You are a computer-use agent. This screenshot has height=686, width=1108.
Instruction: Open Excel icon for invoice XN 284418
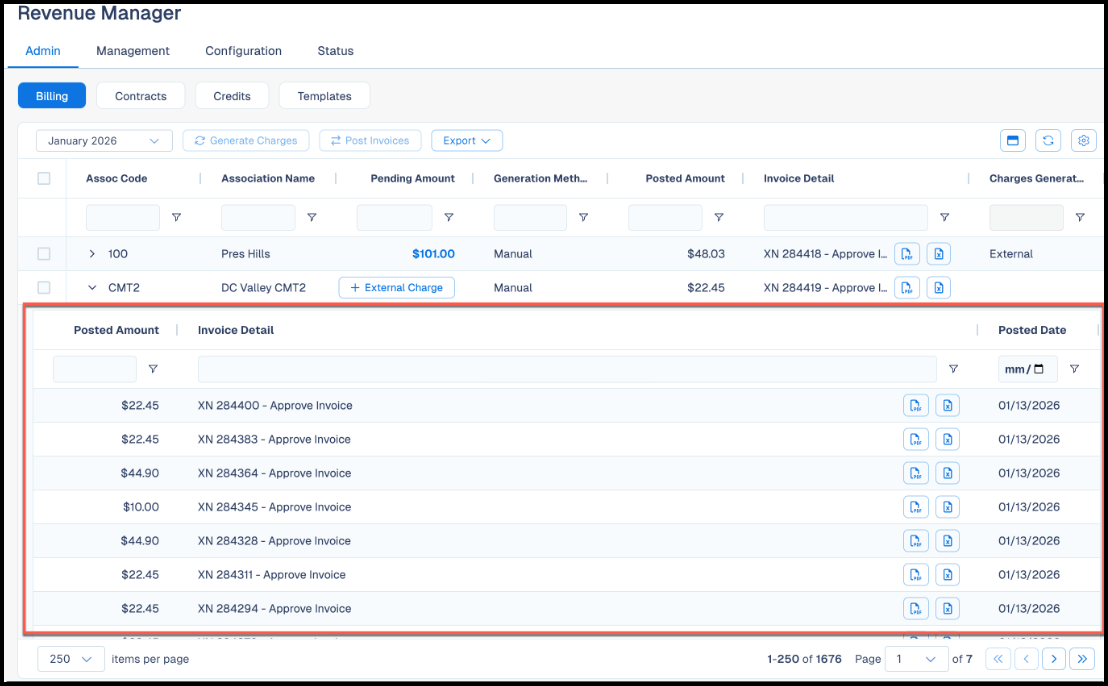938,254
